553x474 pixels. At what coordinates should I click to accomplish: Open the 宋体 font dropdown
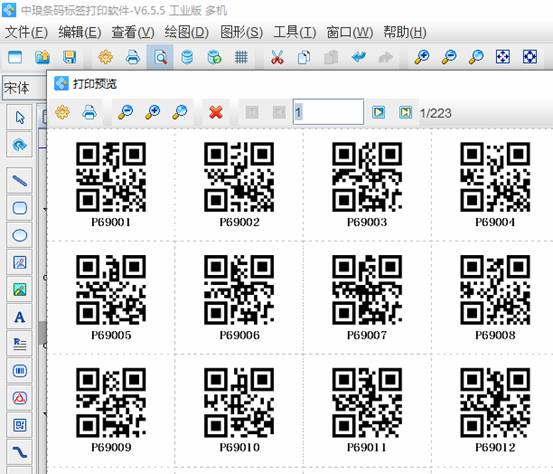click(x=24, y=87)
